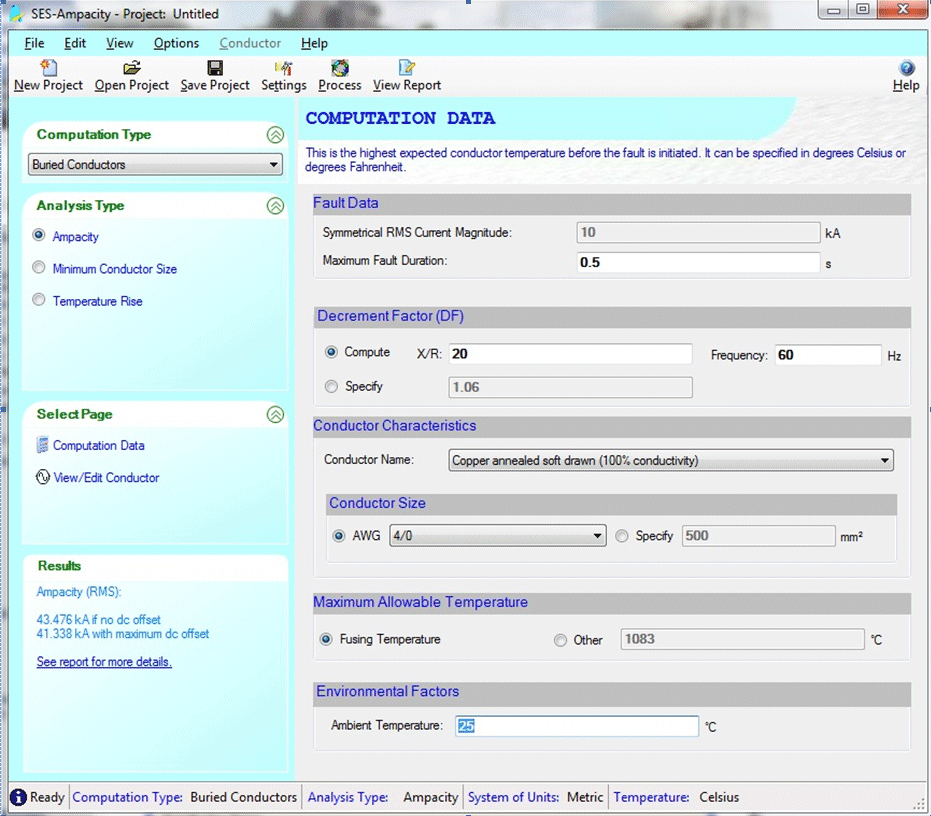The height and width of the screenshot is (816, 931).
Task: Click the Ampacity (RMS) results label
Action: click(x=79, y=592)
